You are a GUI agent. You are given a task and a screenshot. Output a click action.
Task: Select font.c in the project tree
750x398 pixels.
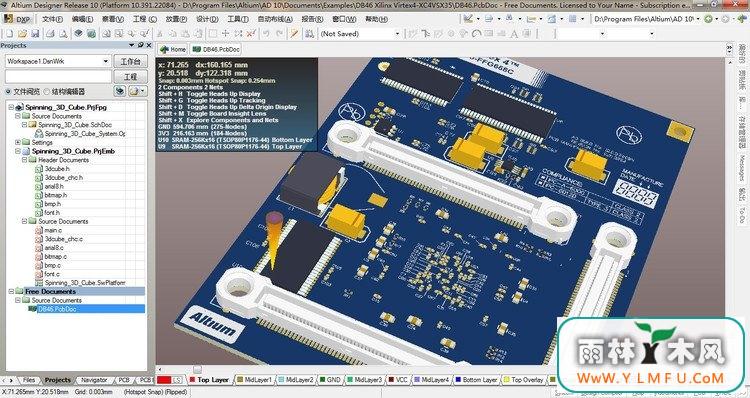pyautogui.click(x=52, y=274)
